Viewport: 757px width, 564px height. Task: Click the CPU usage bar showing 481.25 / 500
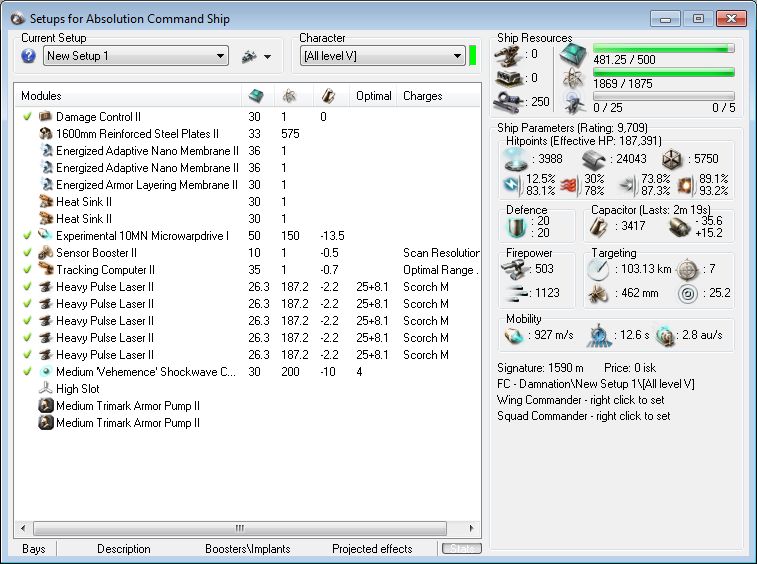click(663, 48)
